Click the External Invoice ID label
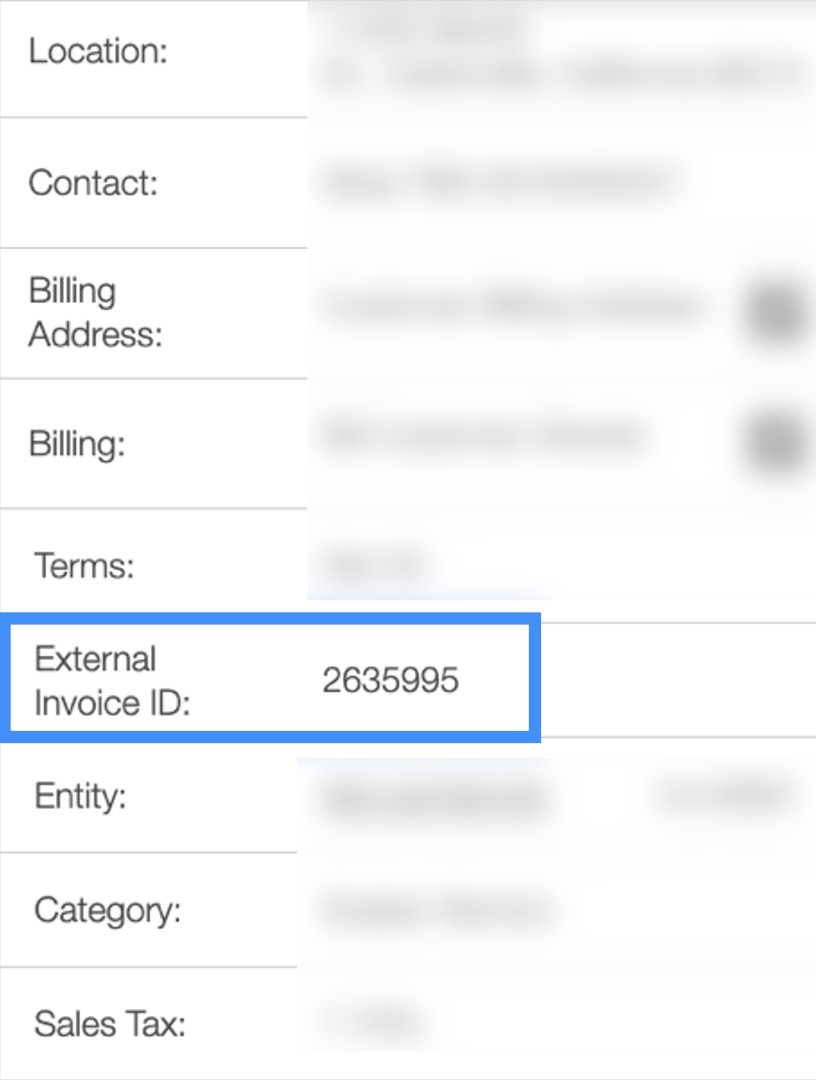Viewport: 816px width, 1080px height. pos(111,681)
